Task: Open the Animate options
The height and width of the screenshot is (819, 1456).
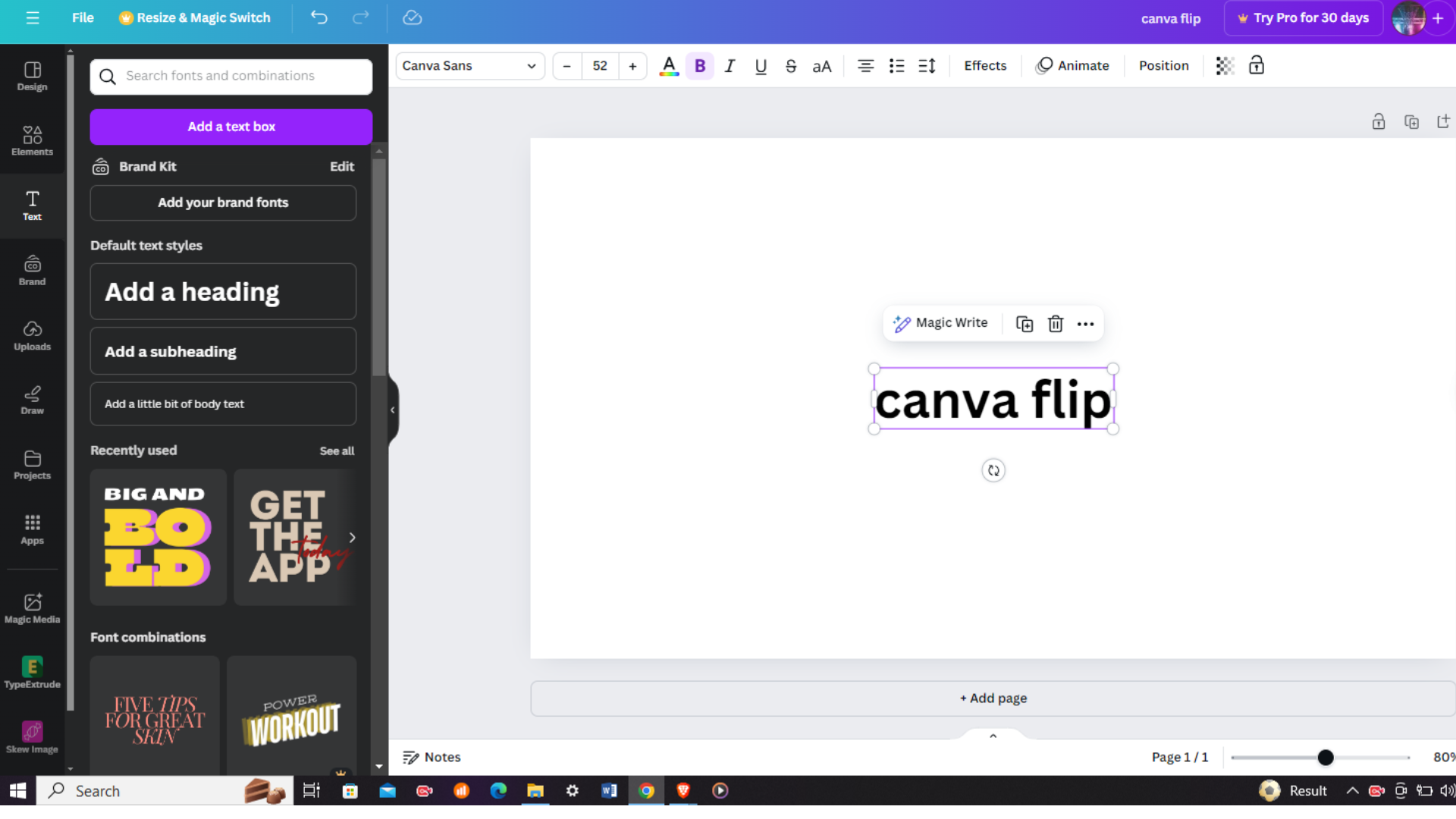Action: pos(1072,66)
